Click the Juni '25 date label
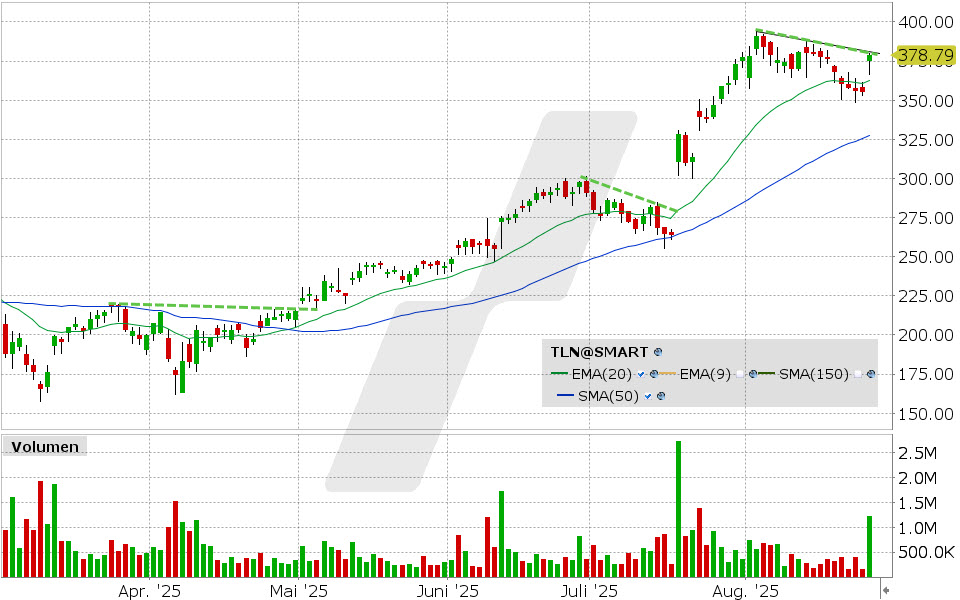Screen dimensions: 960x600 447,591
